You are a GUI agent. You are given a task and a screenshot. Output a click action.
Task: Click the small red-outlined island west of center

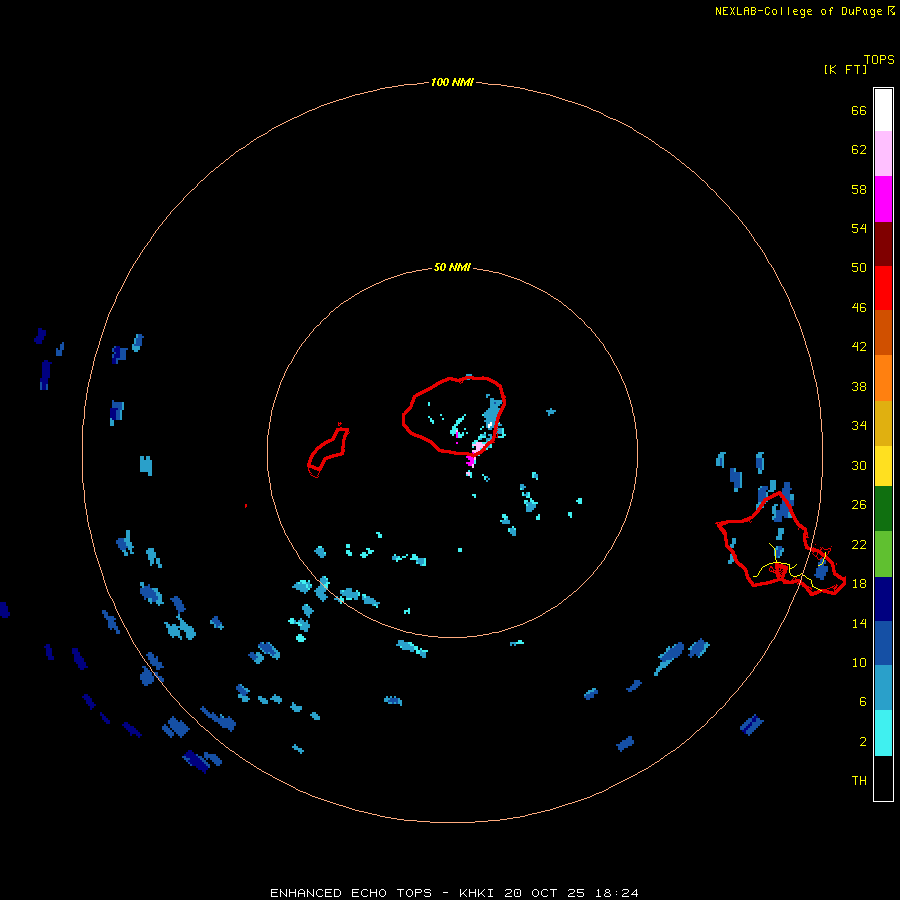point(328,451)
